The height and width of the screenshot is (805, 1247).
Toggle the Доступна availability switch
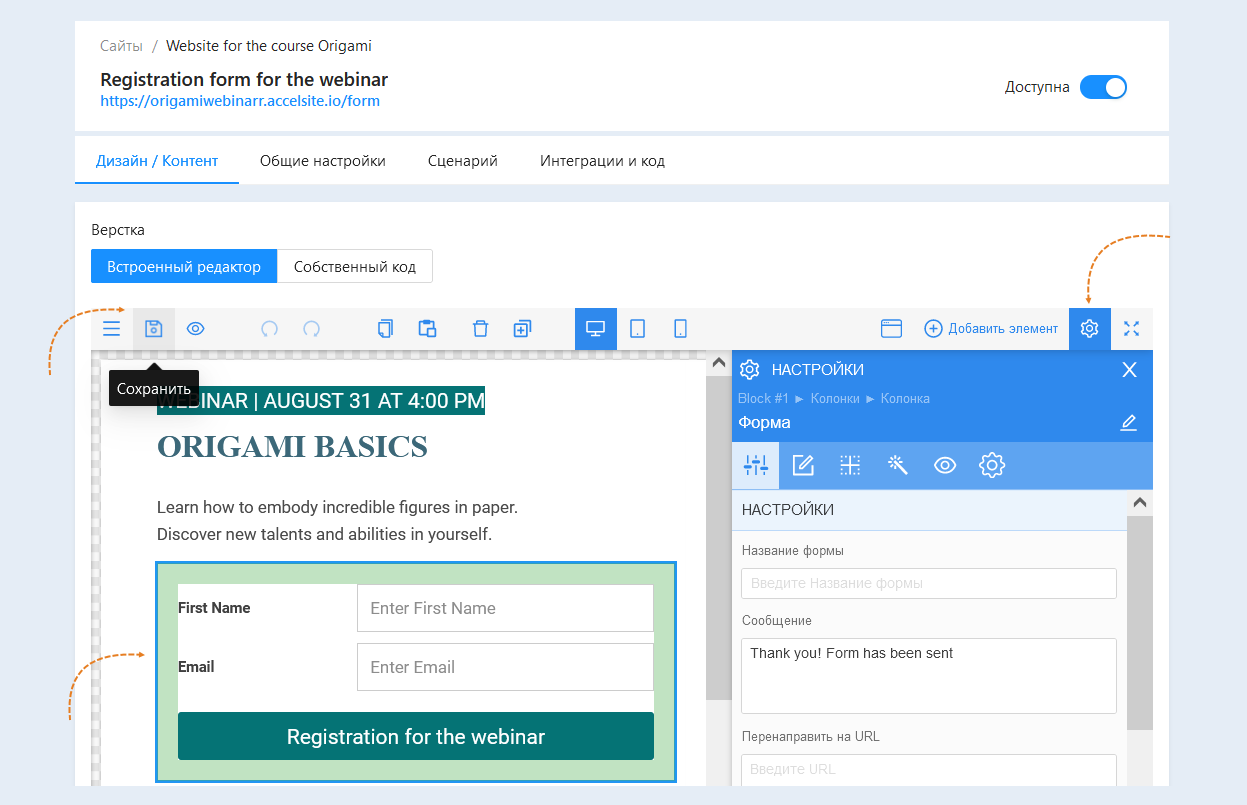pos(1103,87)
